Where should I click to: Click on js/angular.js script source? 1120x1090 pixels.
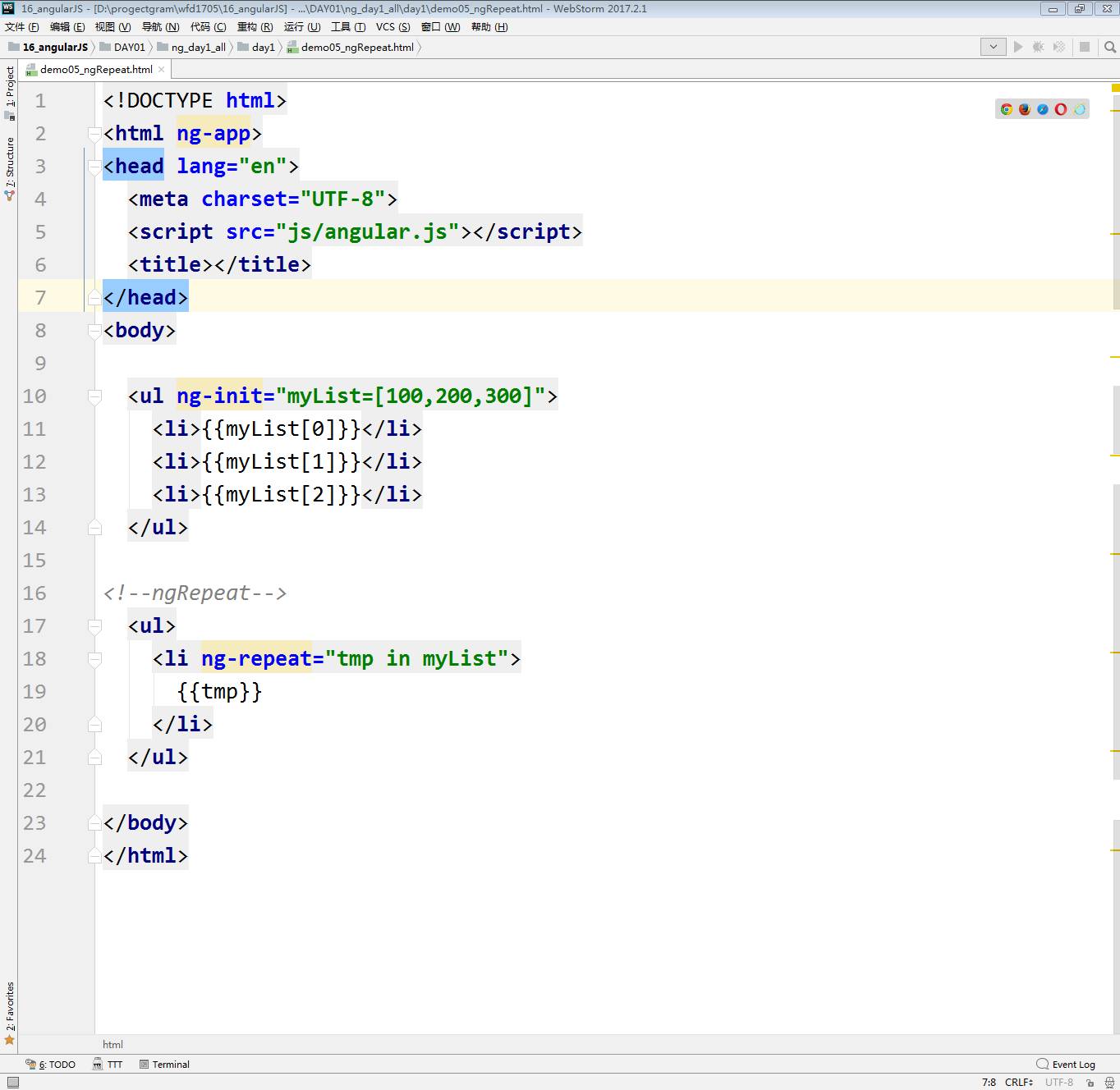point(367,231)
